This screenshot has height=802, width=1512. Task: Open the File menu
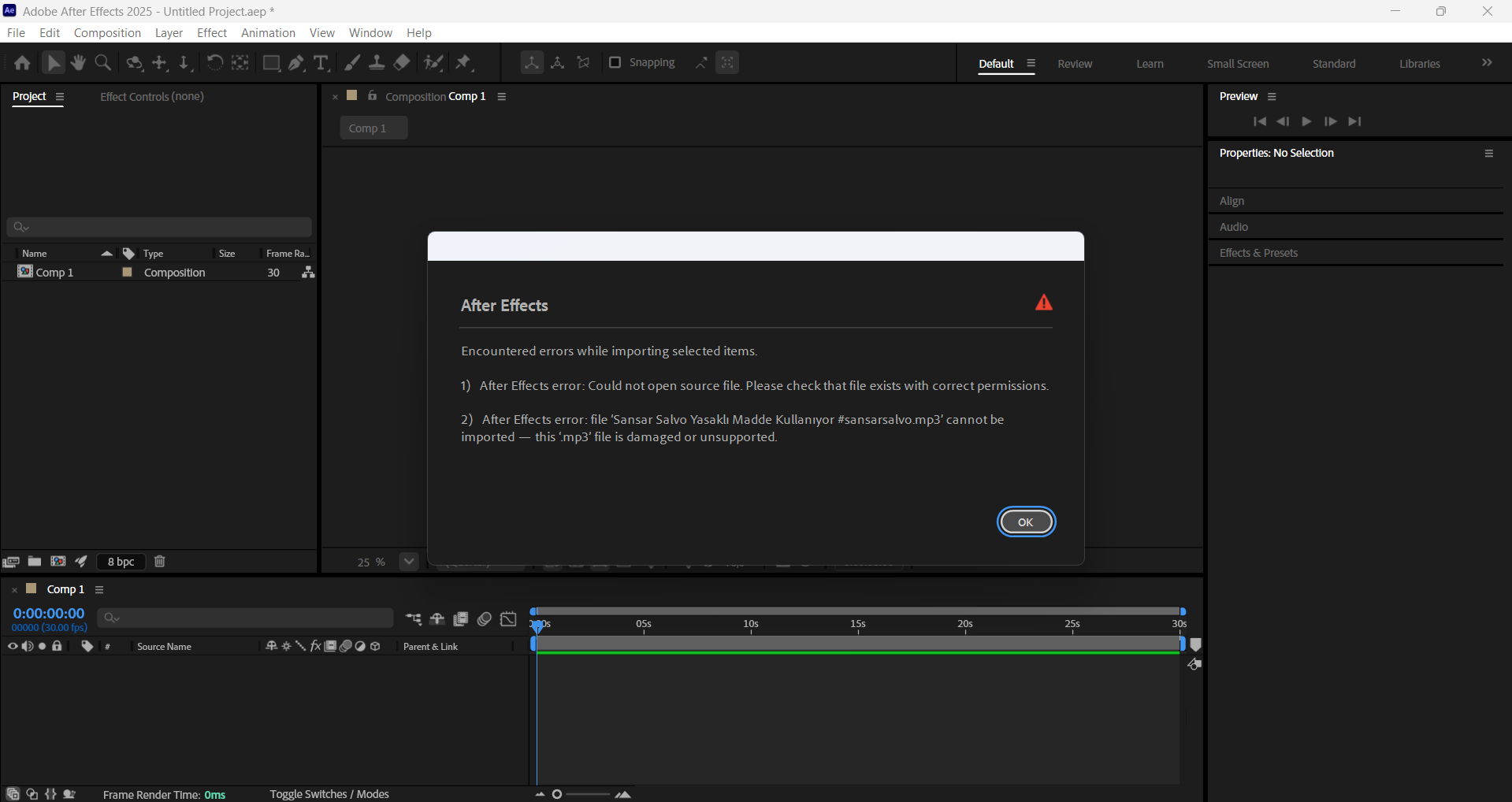[16, 33]
